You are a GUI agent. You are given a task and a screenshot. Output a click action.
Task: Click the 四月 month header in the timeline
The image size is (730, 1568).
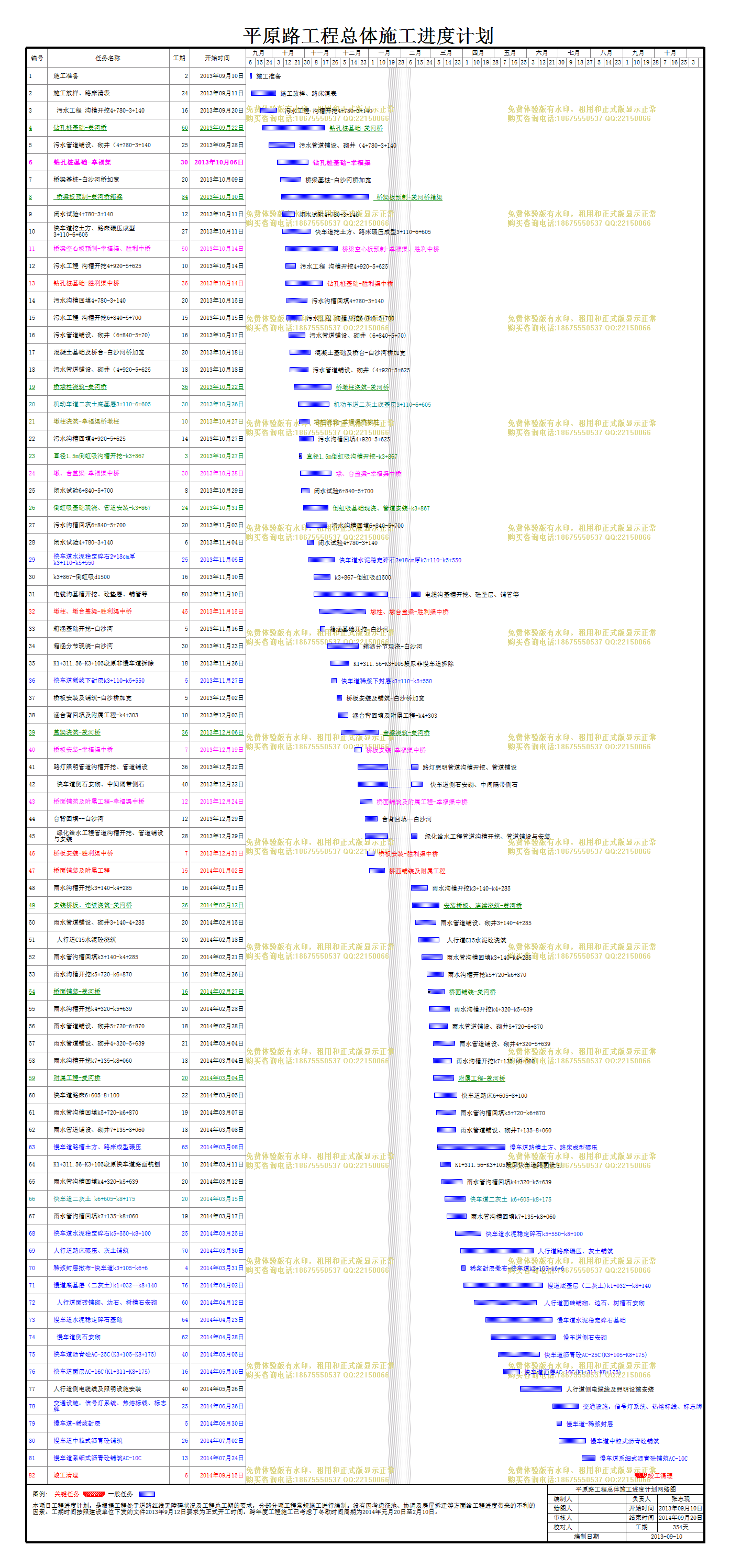coord(478,53)
